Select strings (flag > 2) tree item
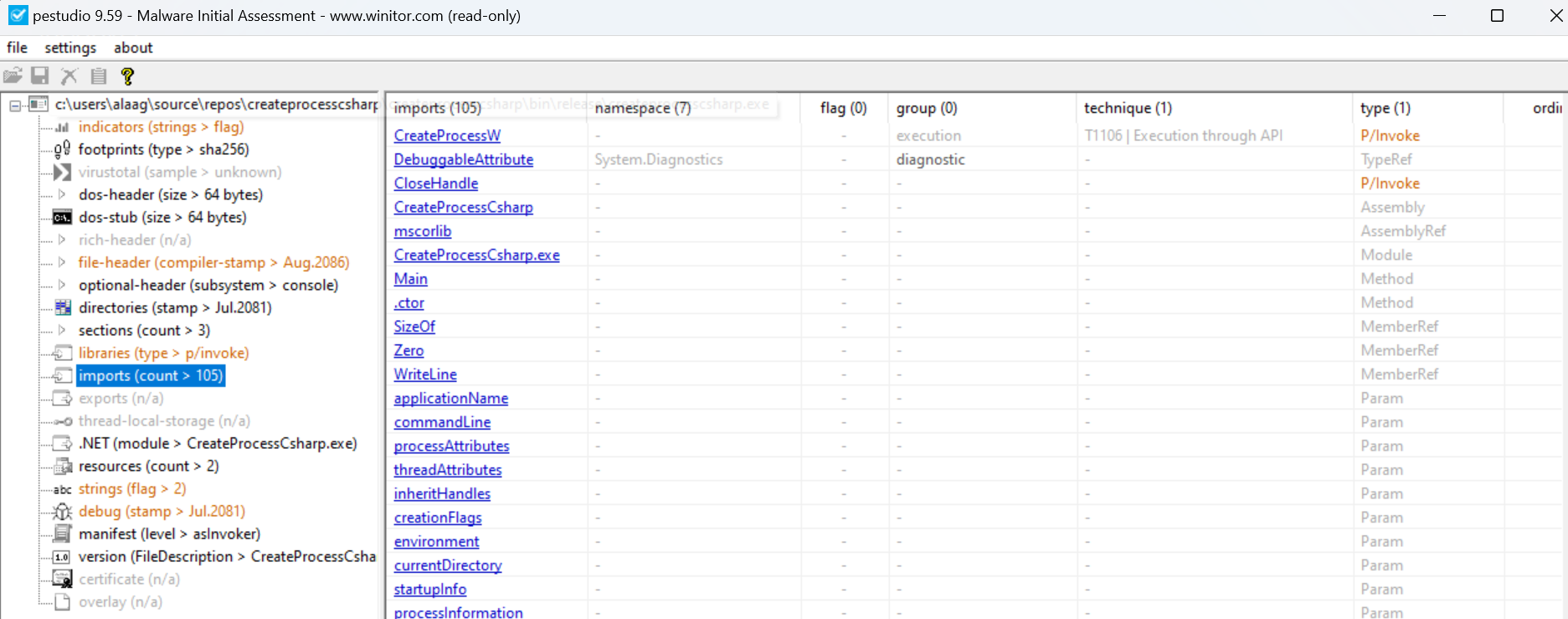Viewport: 1568px width, 619px height. click(x=131, y=489)
